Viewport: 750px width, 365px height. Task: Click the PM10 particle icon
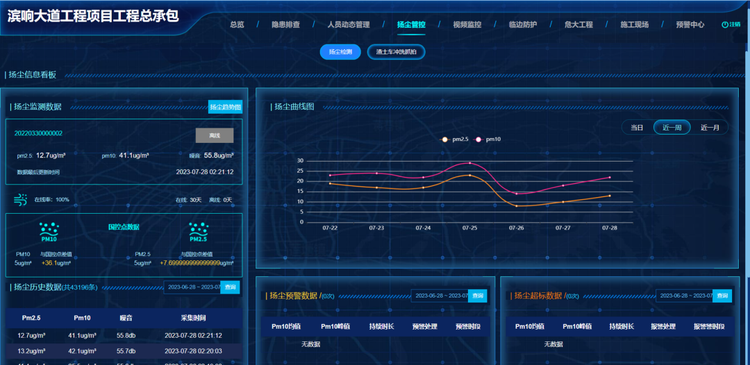[48, 232]
